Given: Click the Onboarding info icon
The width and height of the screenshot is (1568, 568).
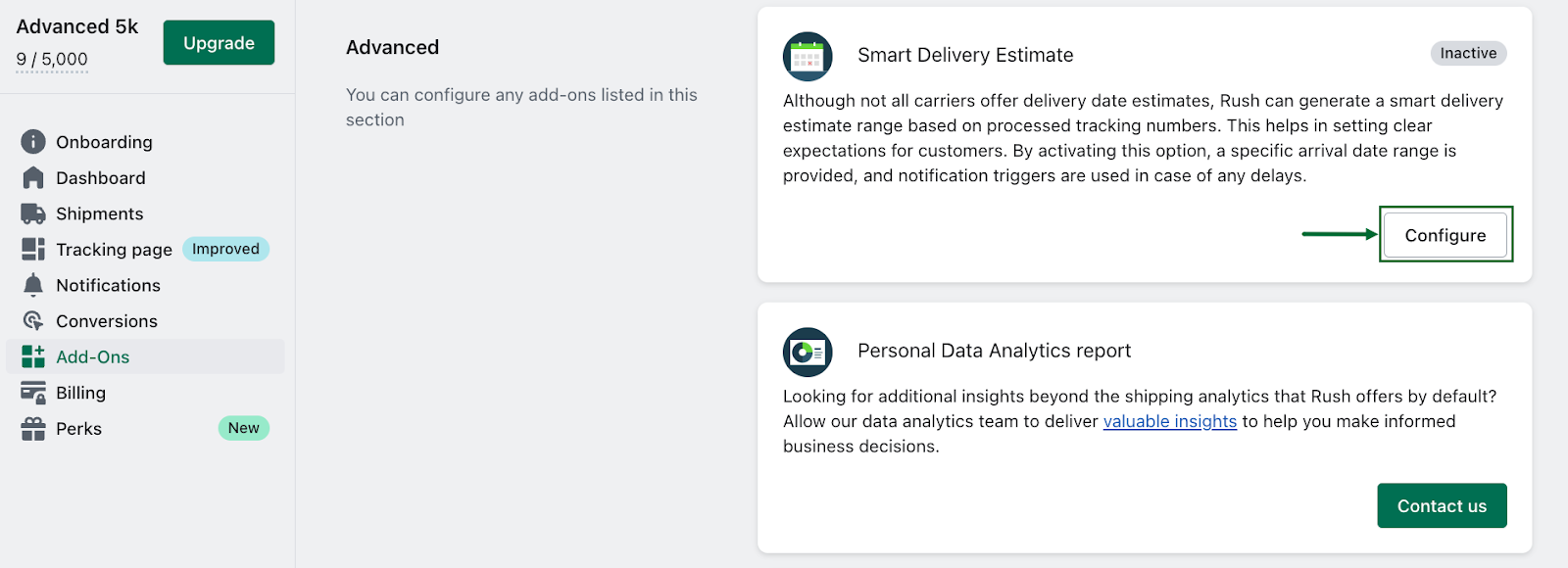Looking at the screenshot, I should tap(33, 142).
